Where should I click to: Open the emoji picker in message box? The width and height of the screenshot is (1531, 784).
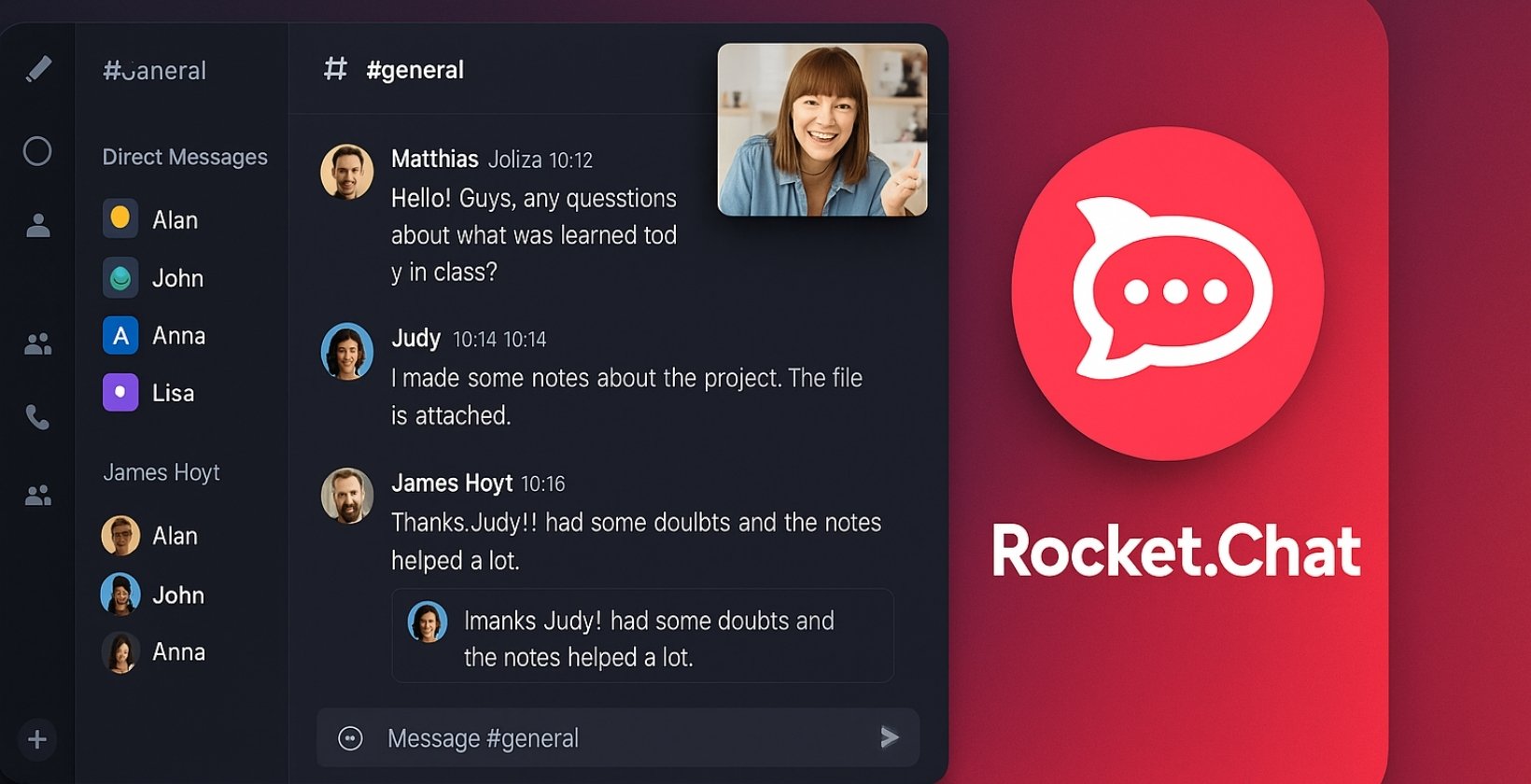[x=350, y=739]
